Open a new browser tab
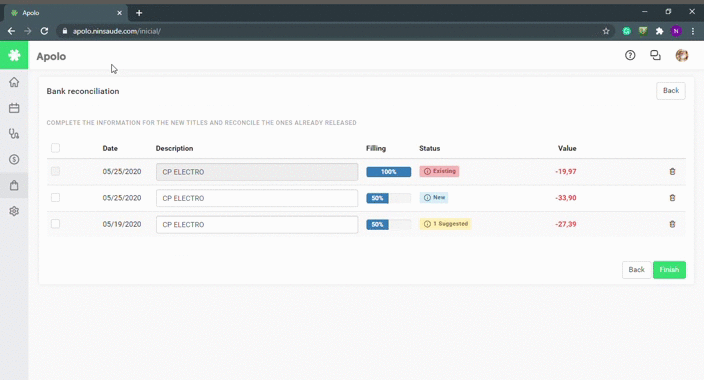The image size is (704, 380). click(139, 13)
